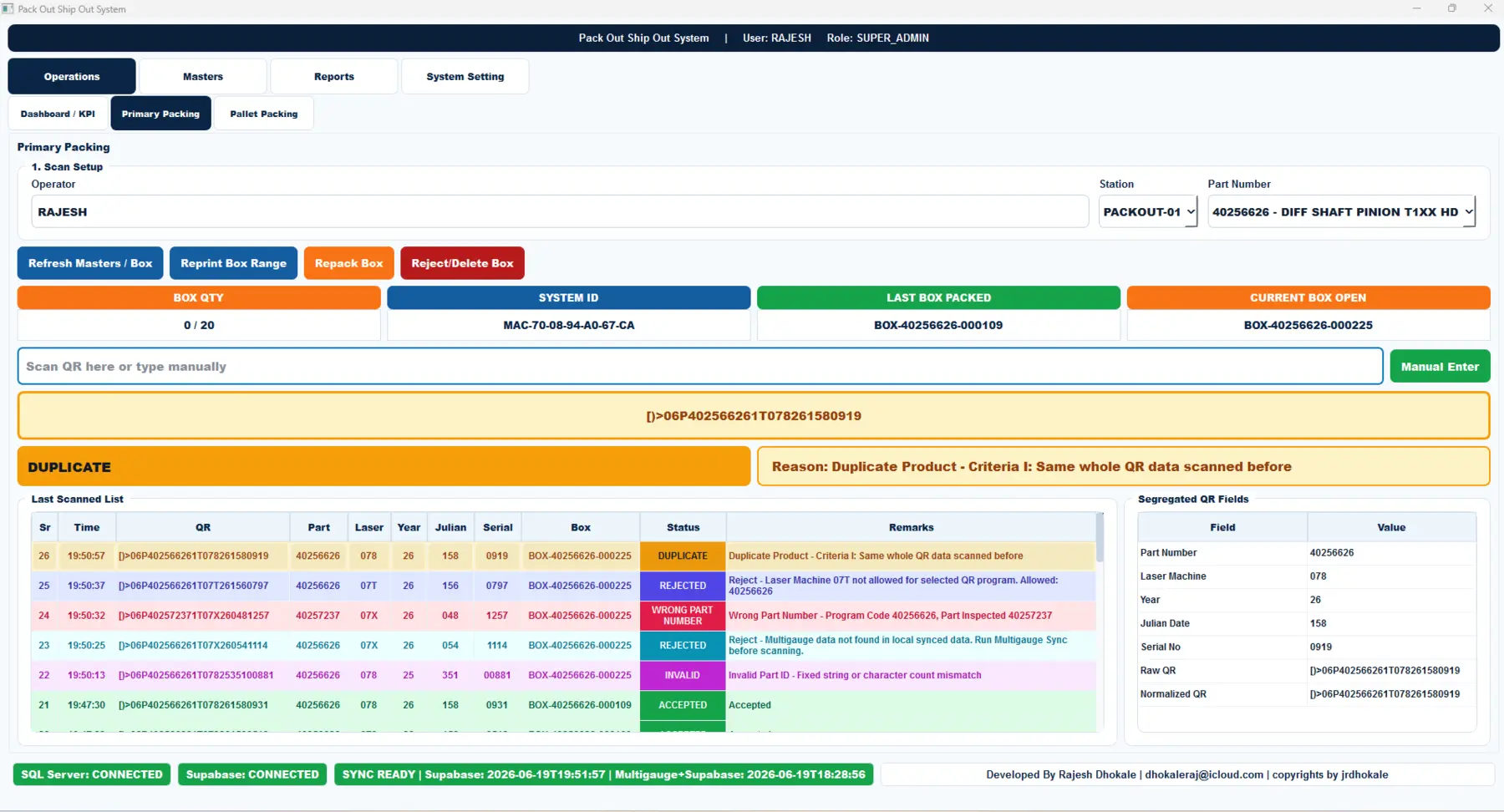Click the BOX QTY value 0 / 20

pyautogui.click(x=199, y=325)
